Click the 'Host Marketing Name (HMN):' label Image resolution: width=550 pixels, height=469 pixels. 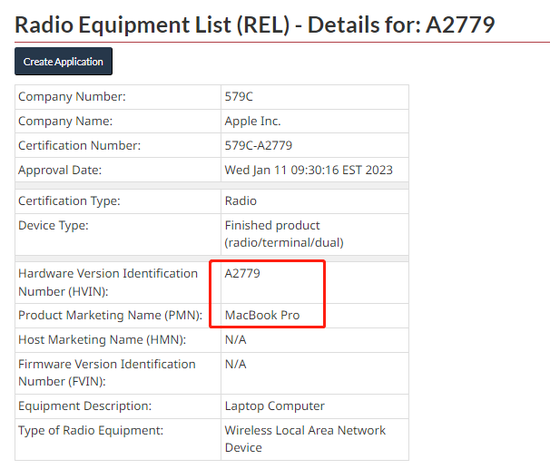point(102,340)
